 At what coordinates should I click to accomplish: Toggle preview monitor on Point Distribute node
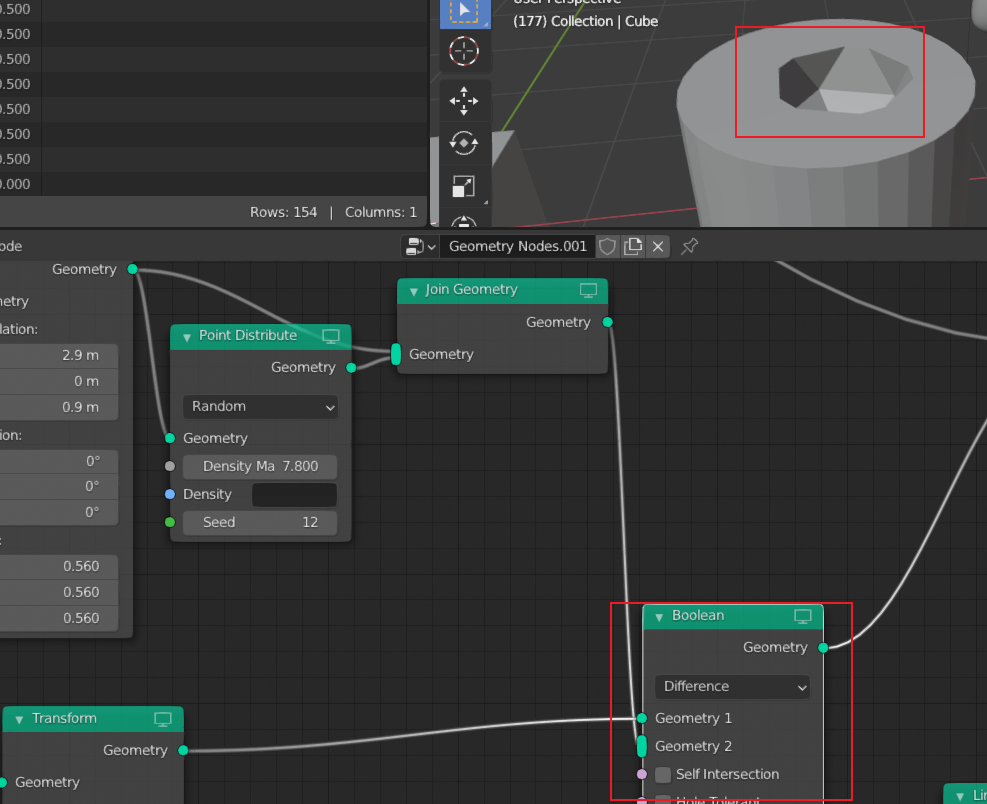331,337
